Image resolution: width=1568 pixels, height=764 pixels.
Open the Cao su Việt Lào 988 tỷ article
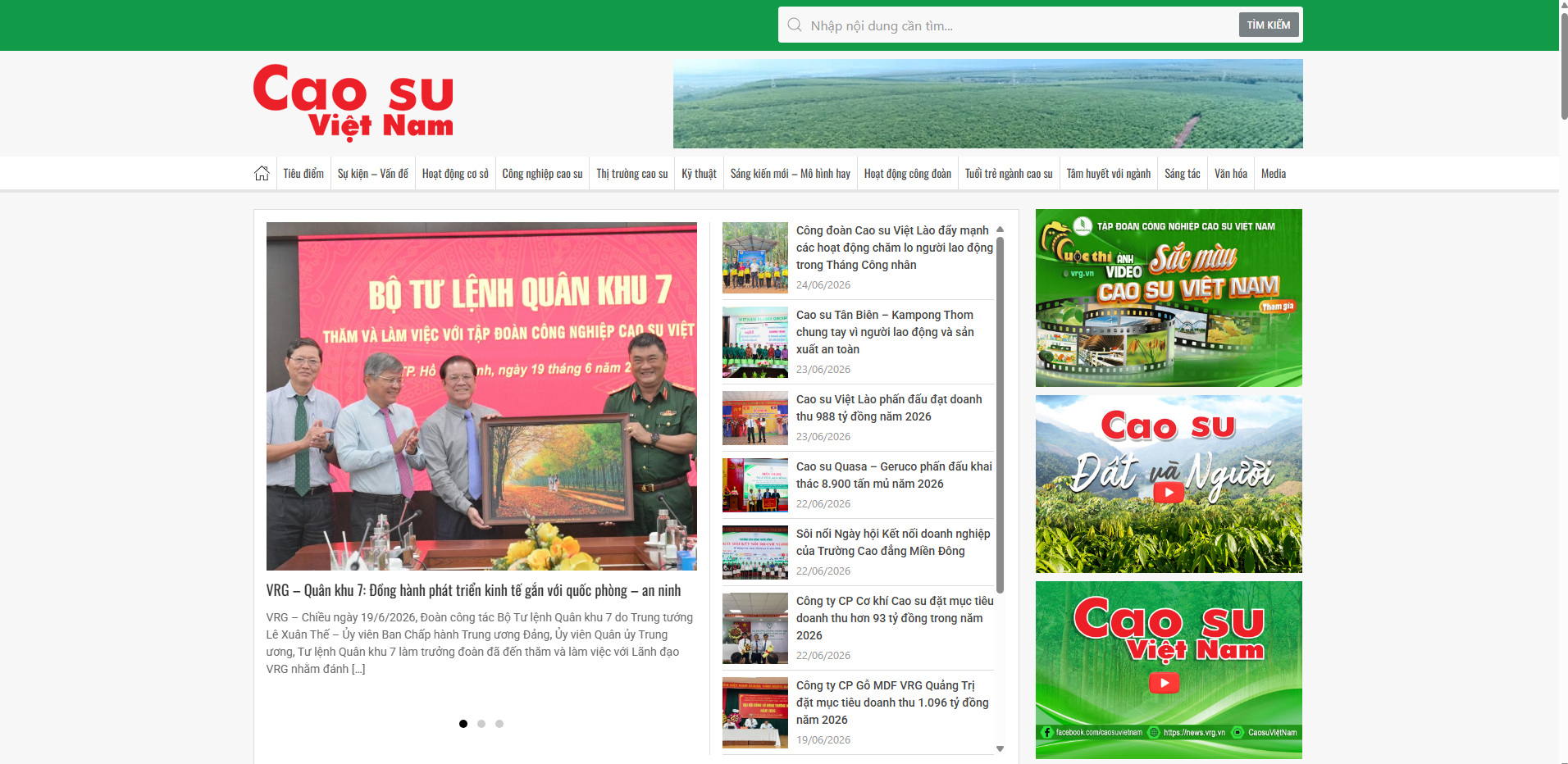pyautogui.click(x=889, y=407)
